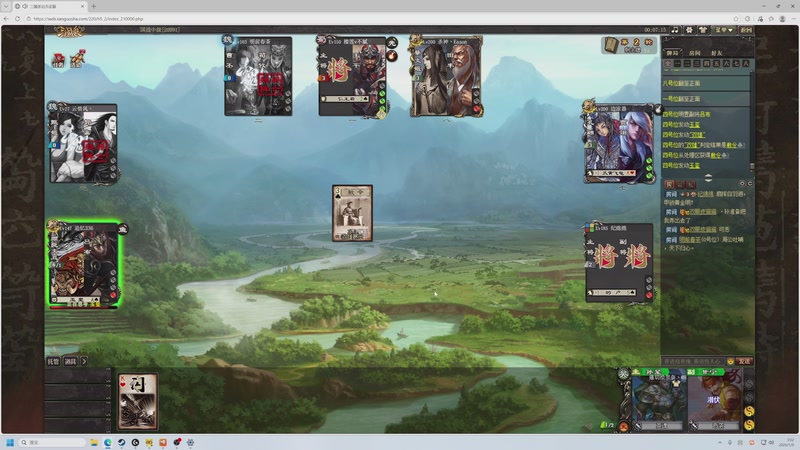Viewport: 800px width, 450px height.
Task: Select the second chat channel tab
Action: pyautogui.click(x=680, y=184)
